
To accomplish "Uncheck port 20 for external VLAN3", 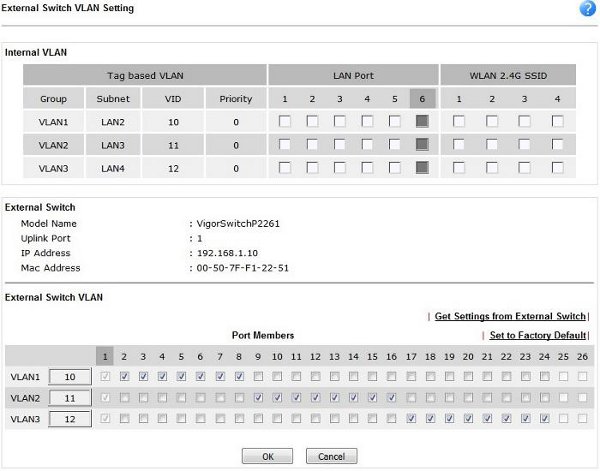I will [468, 419].
